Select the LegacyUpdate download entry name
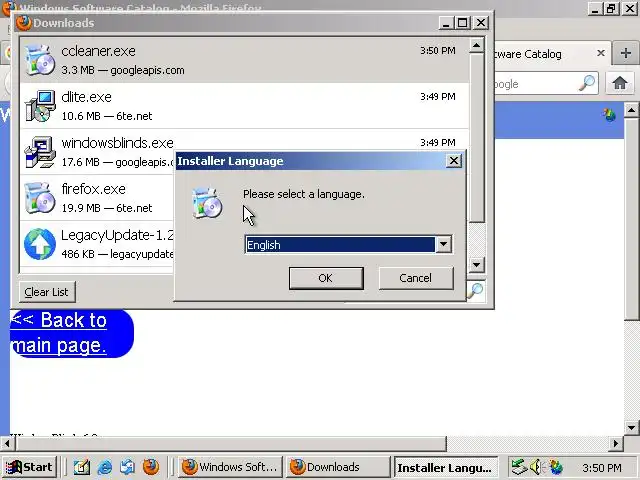 pyautogui.click(x=118, y=236)
